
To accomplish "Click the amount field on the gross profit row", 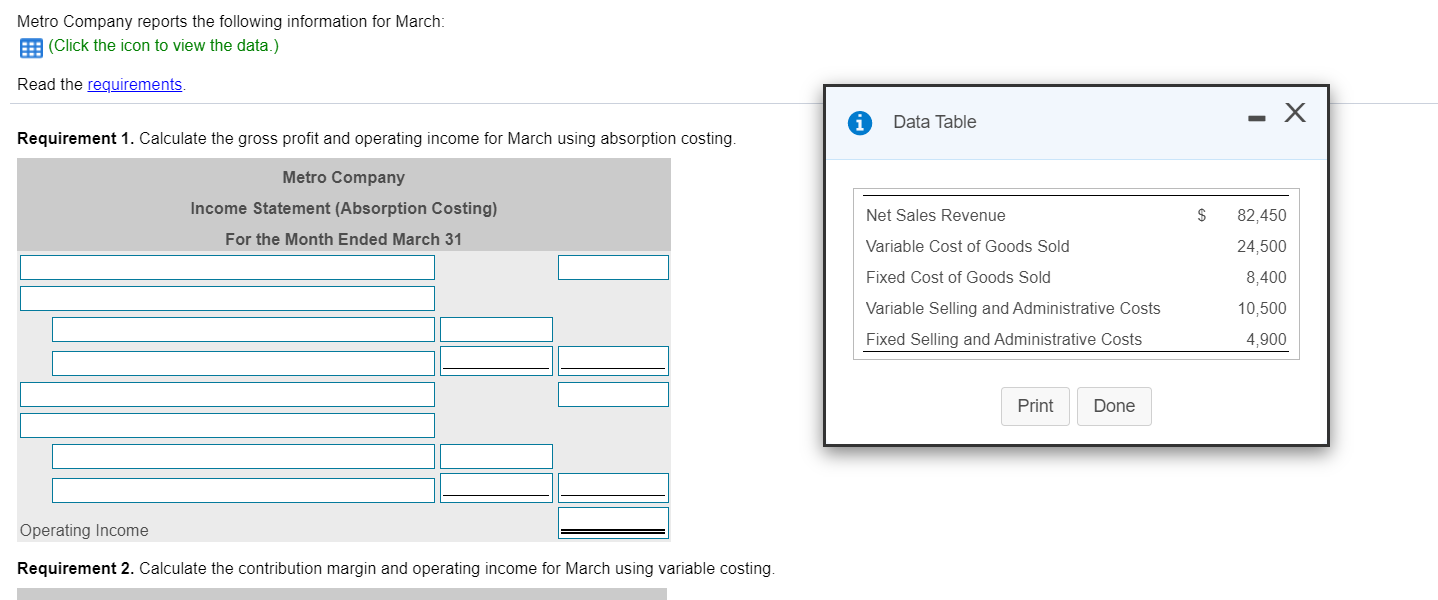I will pyautogui.click(x=613, y=394).
